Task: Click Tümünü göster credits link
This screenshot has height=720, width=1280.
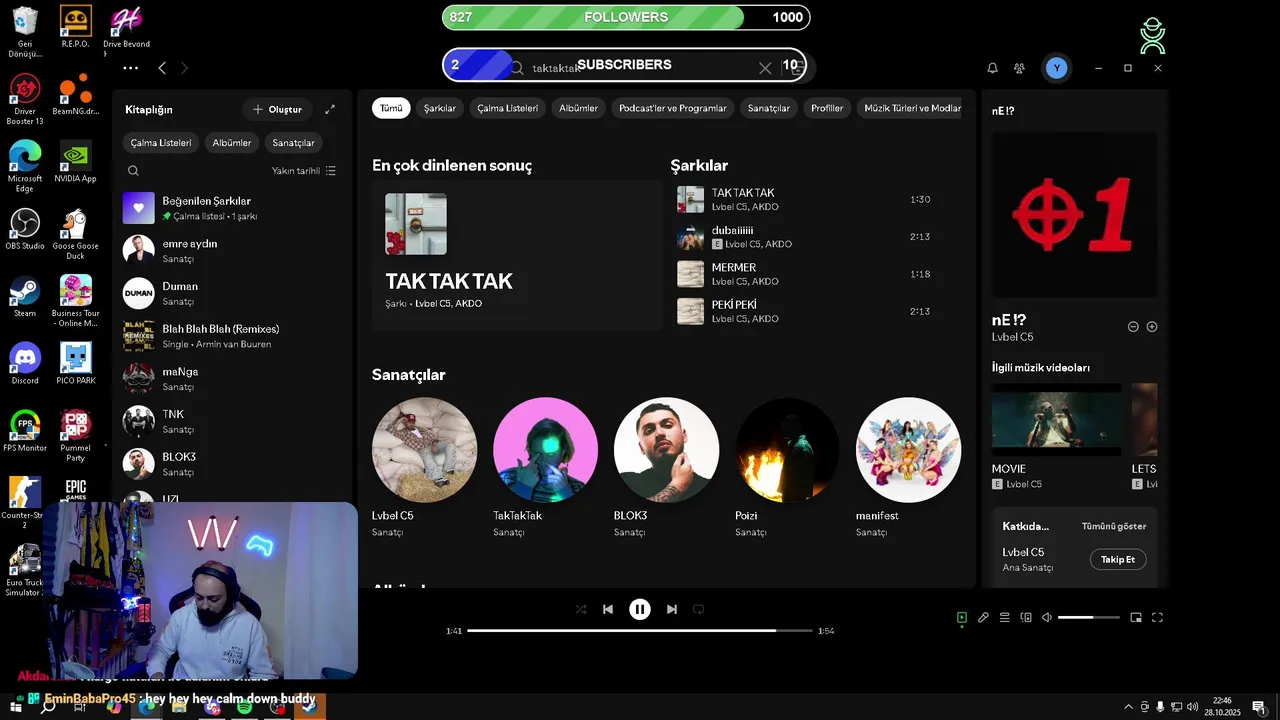Action: click(x=1114, y=526)
